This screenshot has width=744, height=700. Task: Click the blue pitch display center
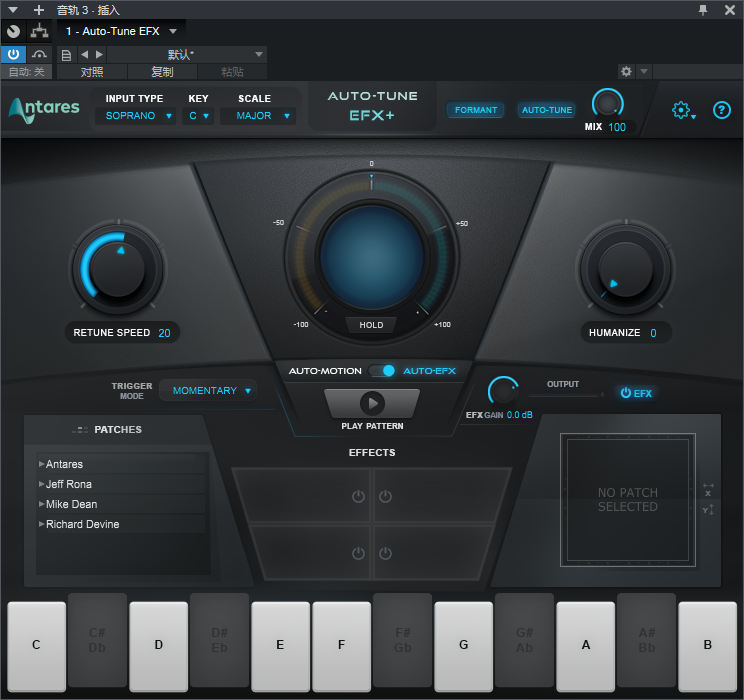[x=372, y=257]
